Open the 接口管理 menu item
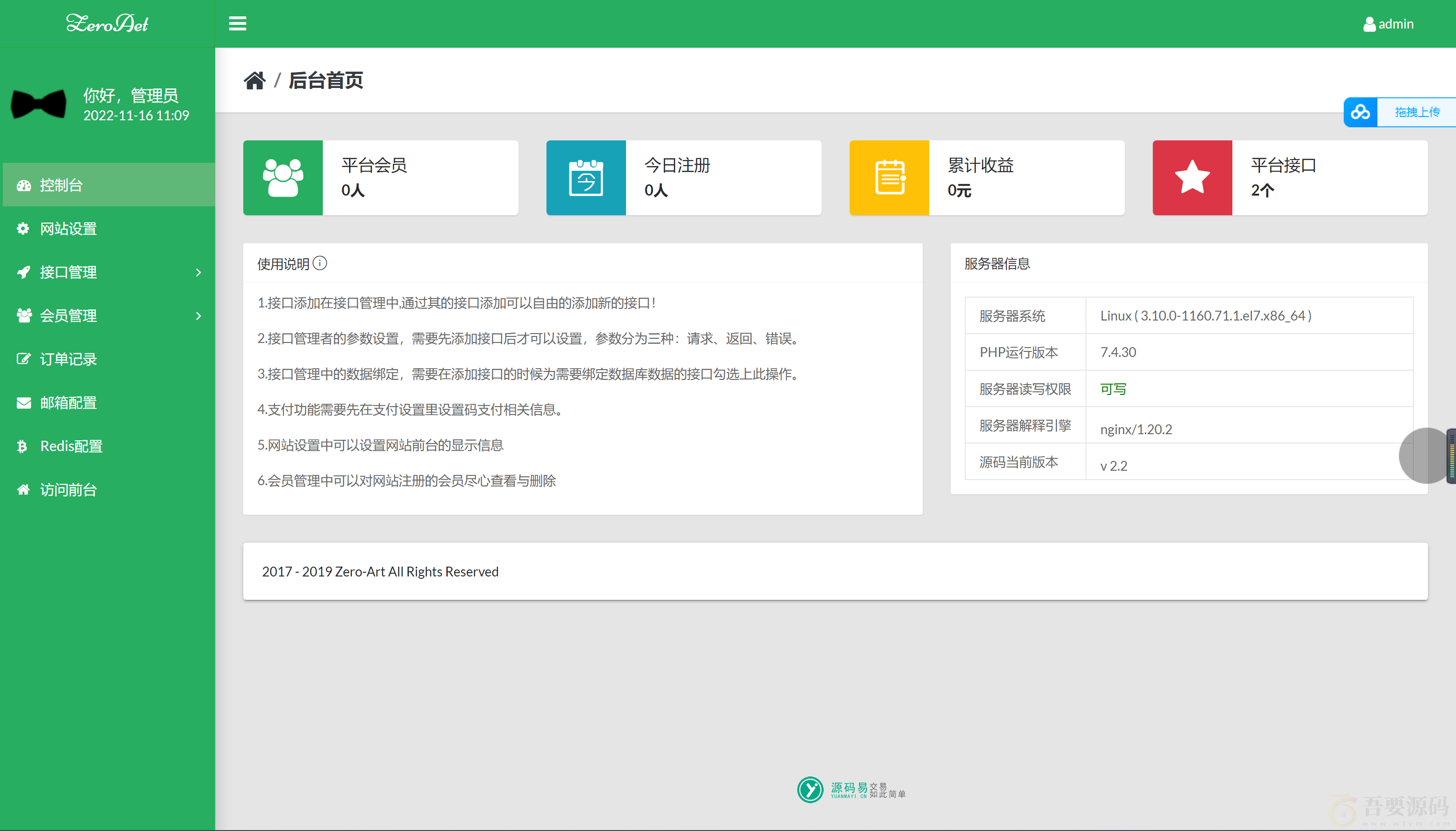This screenshot has width=1456, height=831. 109,272
